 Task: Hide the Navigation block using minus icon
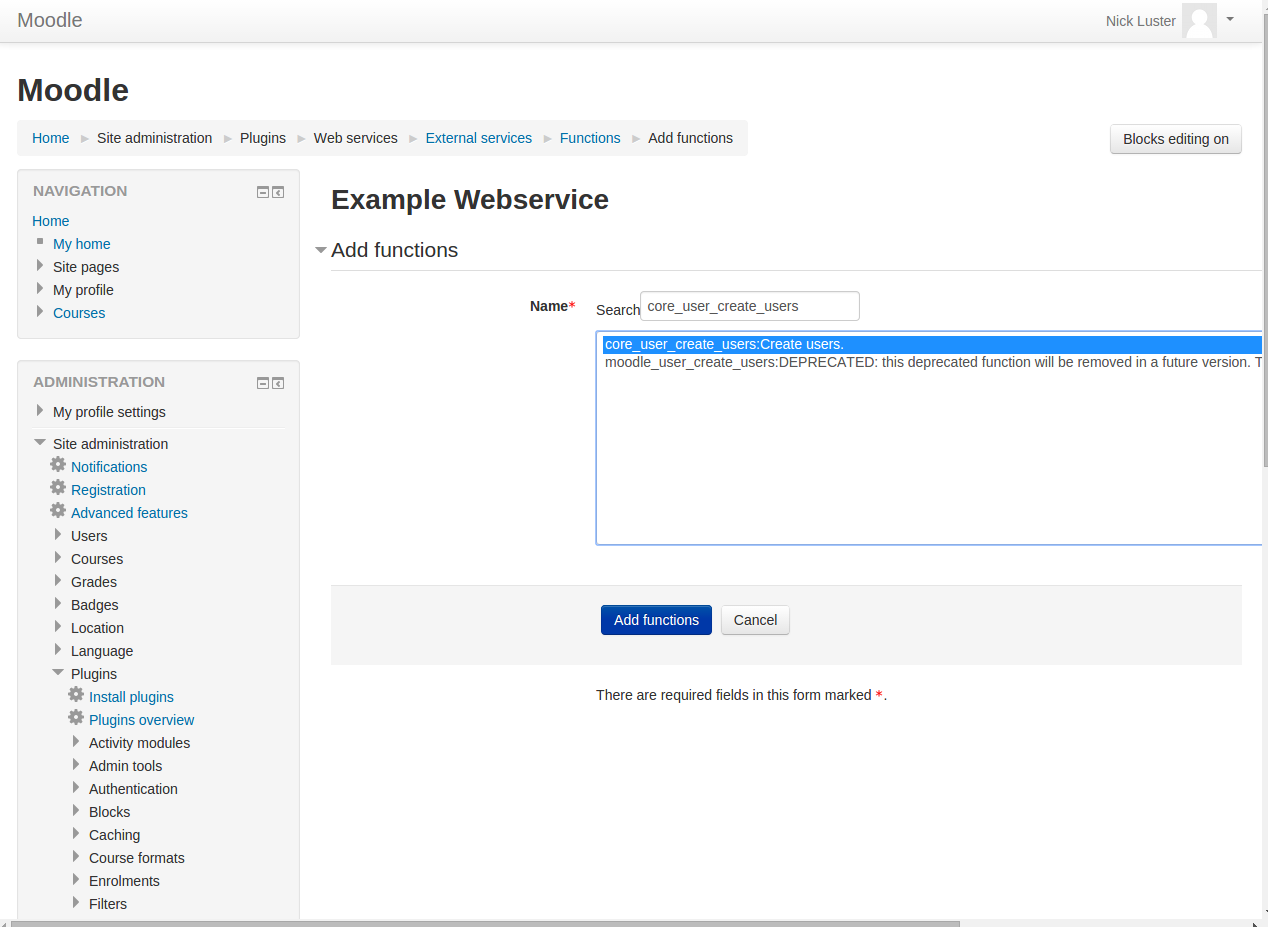point(263,192)
